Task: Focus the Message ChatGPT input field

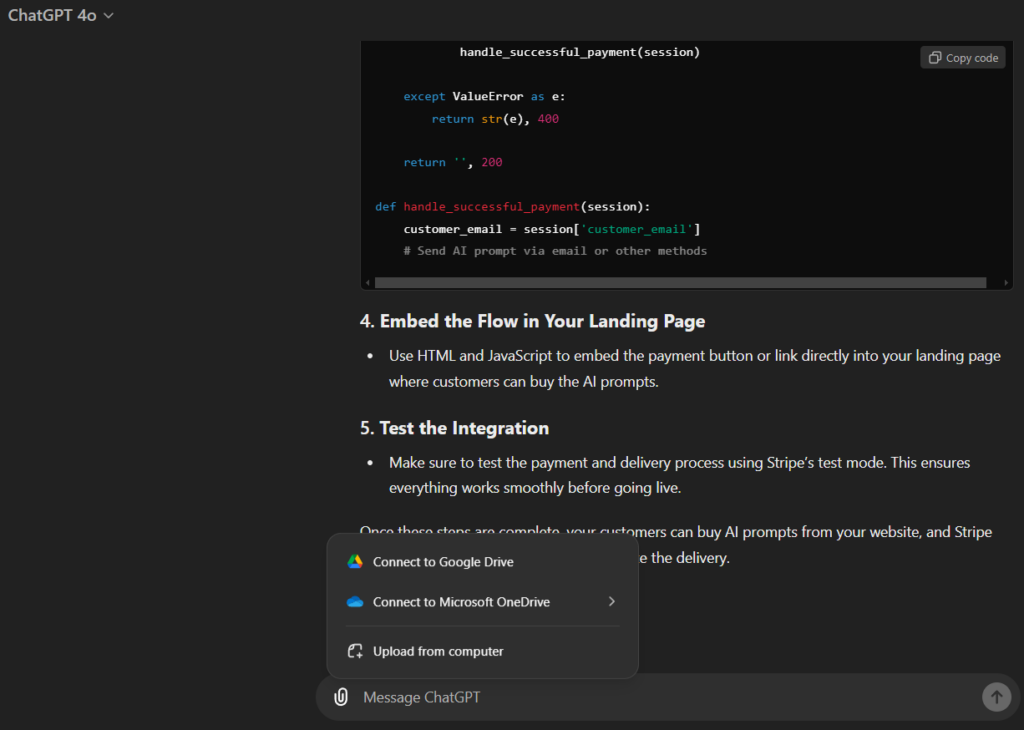Action: 665,697
